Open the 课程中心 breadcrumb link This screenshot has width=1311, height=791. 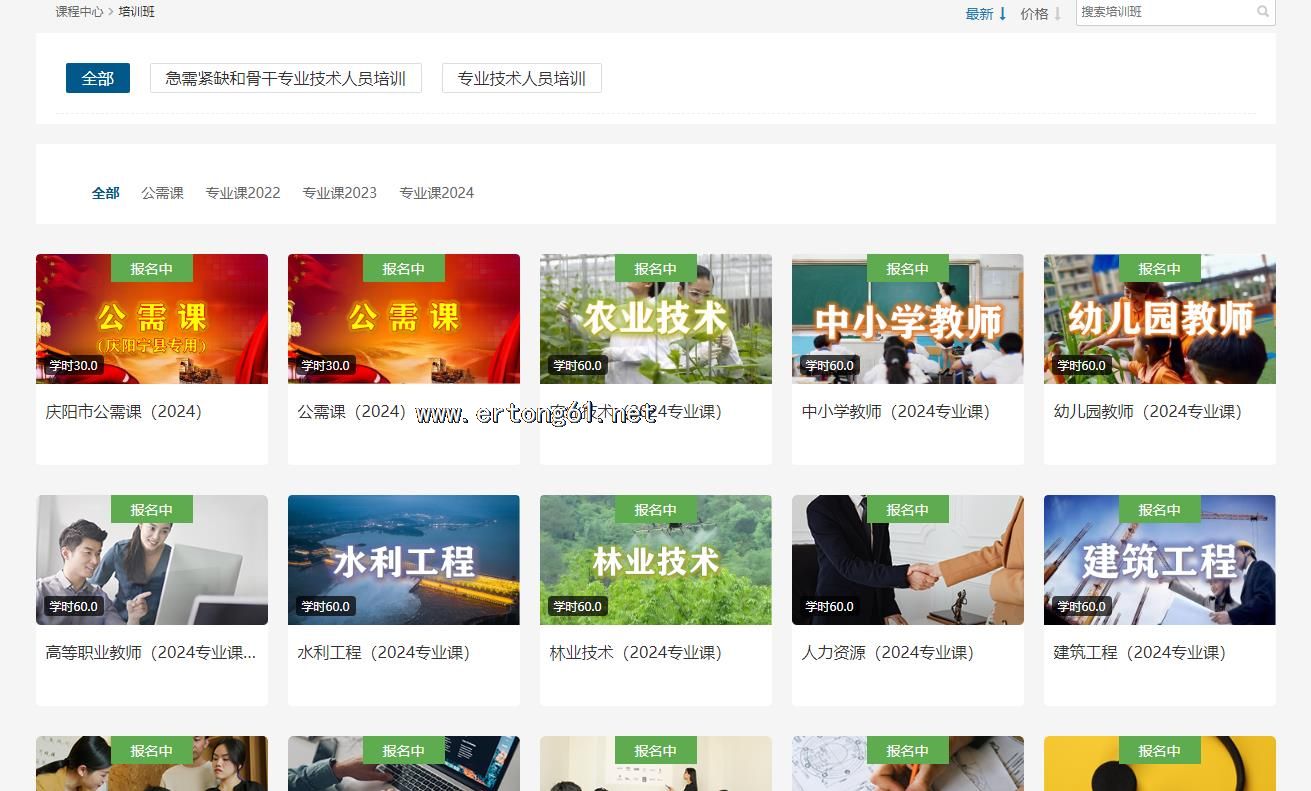coord(79,12)
